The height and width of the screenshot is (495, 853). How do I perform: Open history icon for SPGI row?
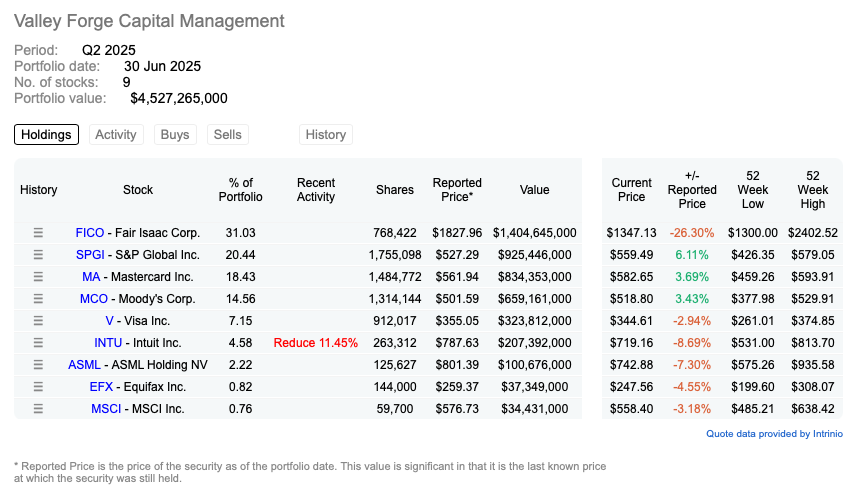point(38,255)
